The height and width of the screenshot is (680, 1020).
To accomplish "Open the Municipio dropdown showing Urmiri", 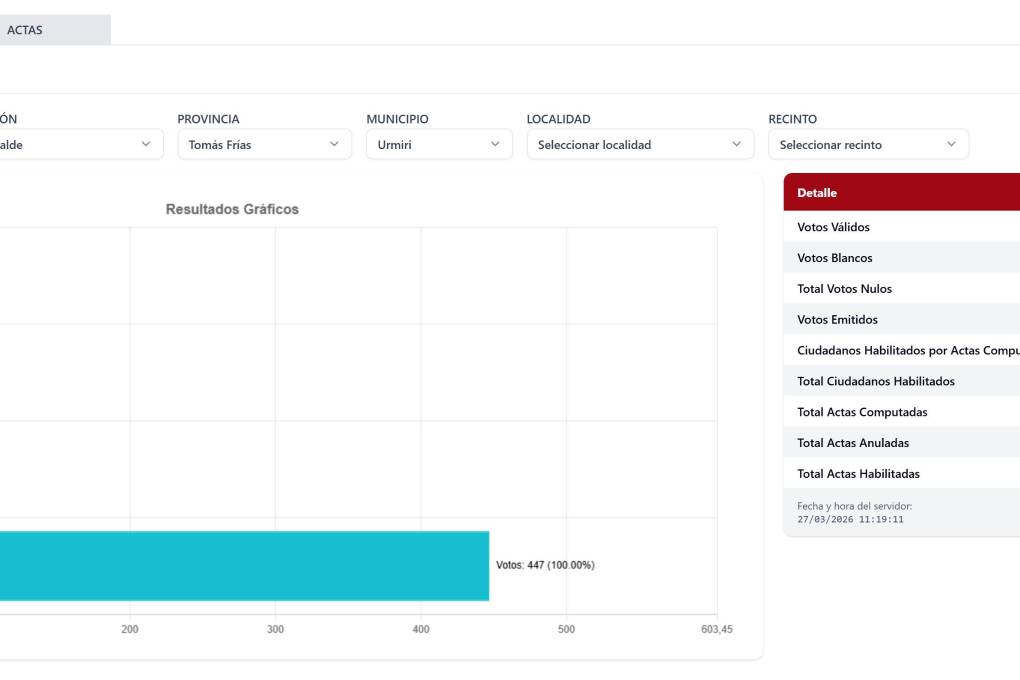I will pos(438,145).
